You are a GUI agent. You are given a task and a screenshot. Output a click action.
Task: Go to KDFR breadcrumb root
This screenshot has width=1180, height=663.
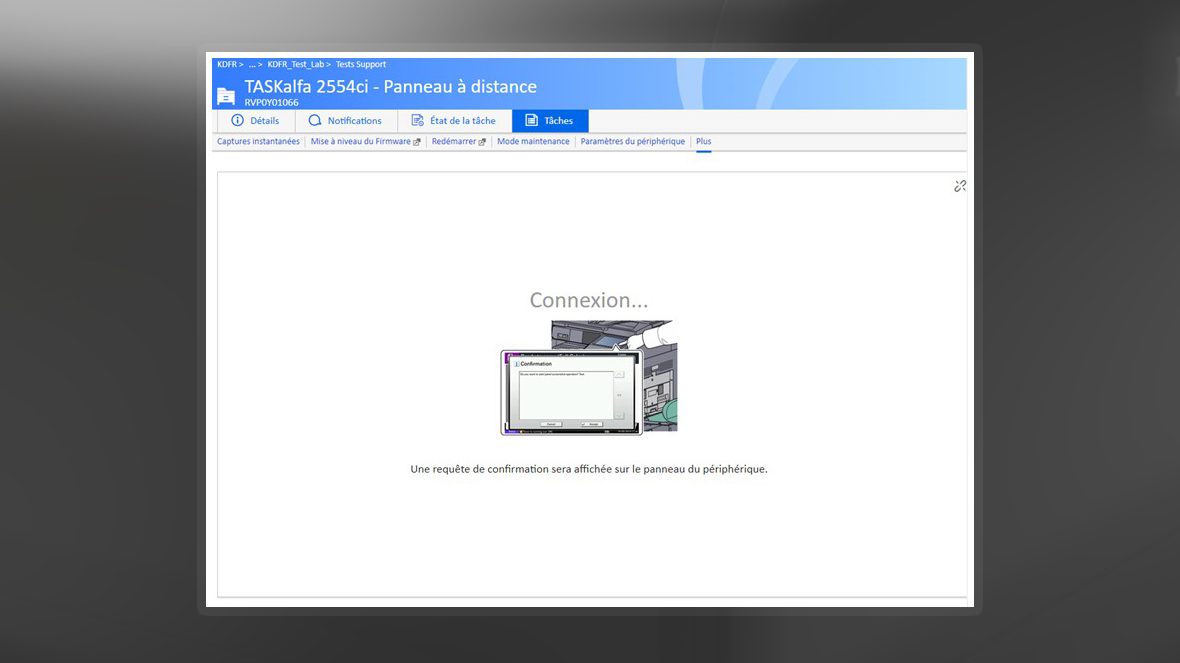226,65
